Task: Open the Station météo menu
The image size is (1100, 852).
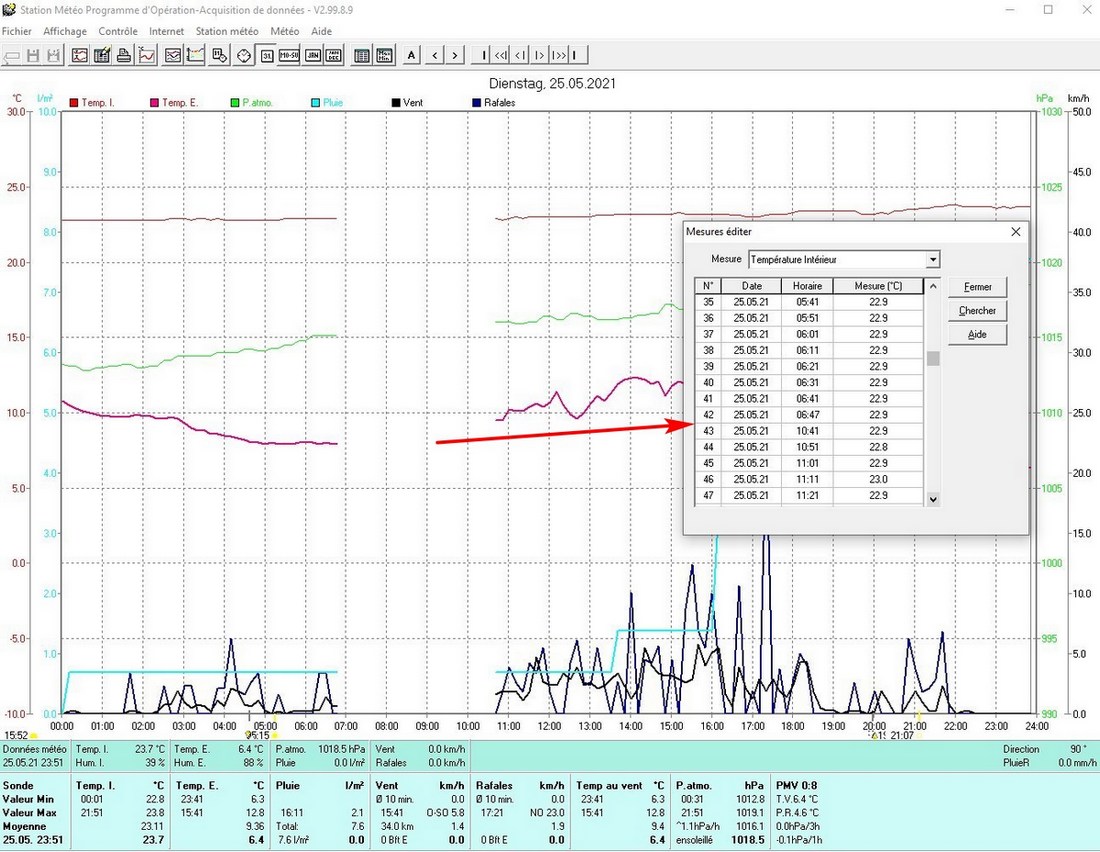Action: 227,32
